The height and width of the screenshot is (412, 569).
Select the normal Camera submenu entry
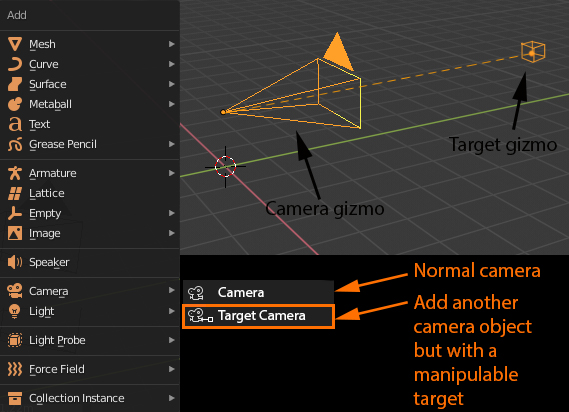coord(258,293)
